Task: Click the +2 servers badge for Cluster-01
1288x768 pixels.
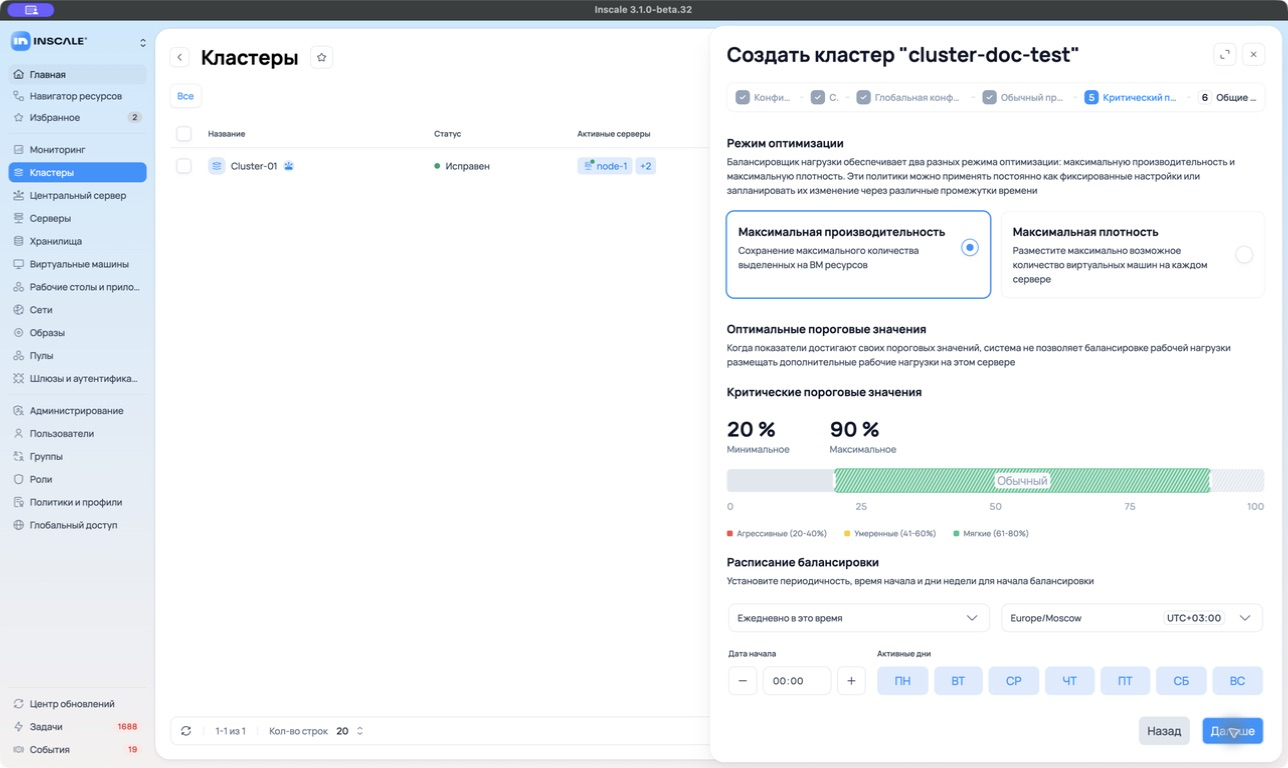Action: point(646,166)
